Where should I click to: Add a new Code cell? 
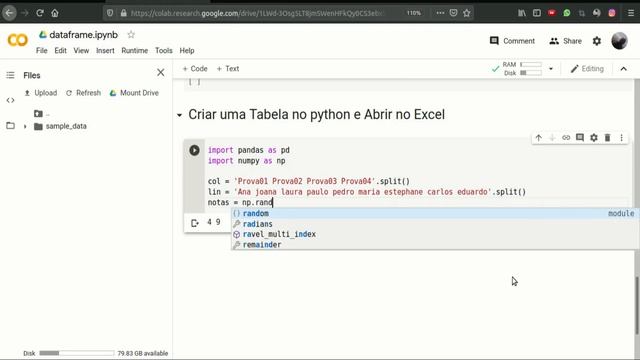195,69
